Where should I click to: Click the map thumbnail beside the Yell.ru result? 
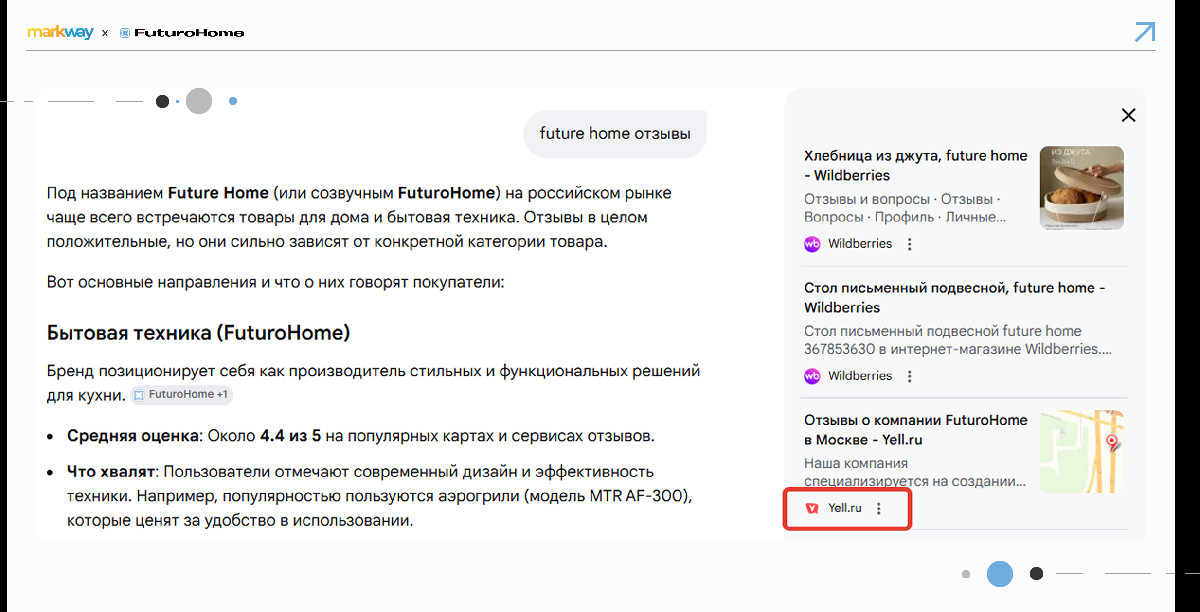click(x=1081, y=451)
